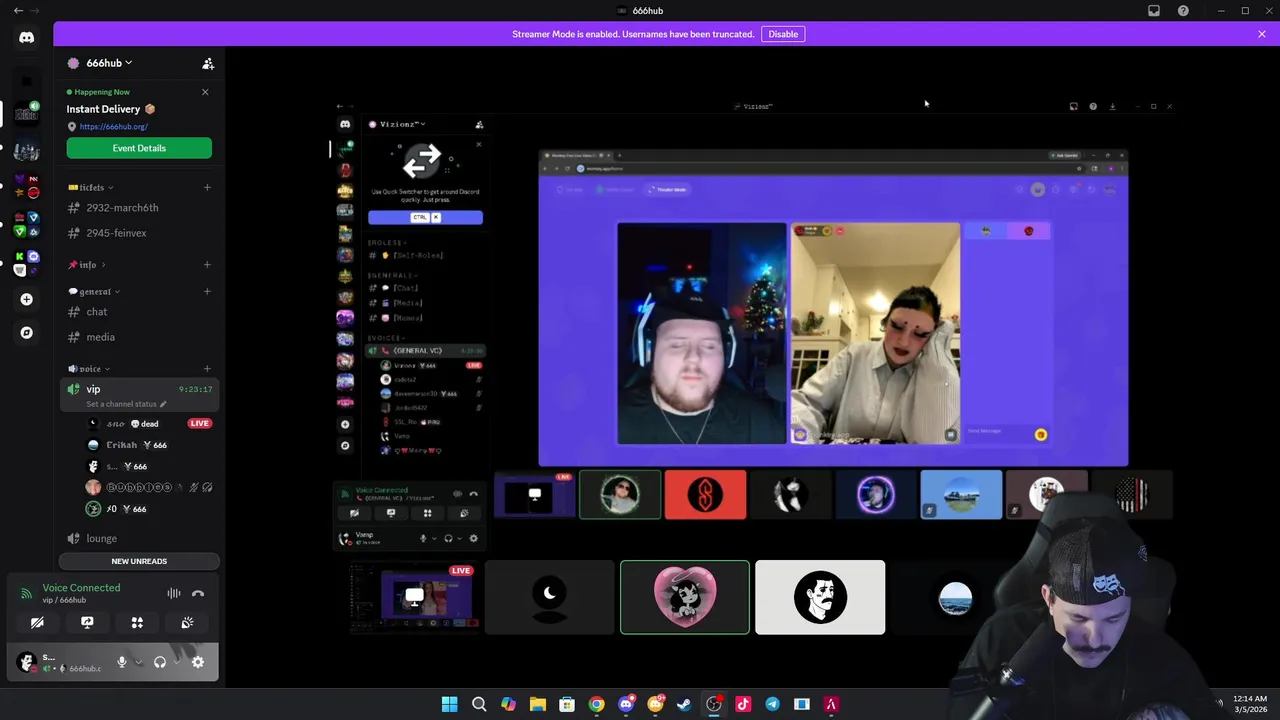The image size is (1280, 720).
Task: Toggle camera on in voice panel
Action: click(37, 623)
